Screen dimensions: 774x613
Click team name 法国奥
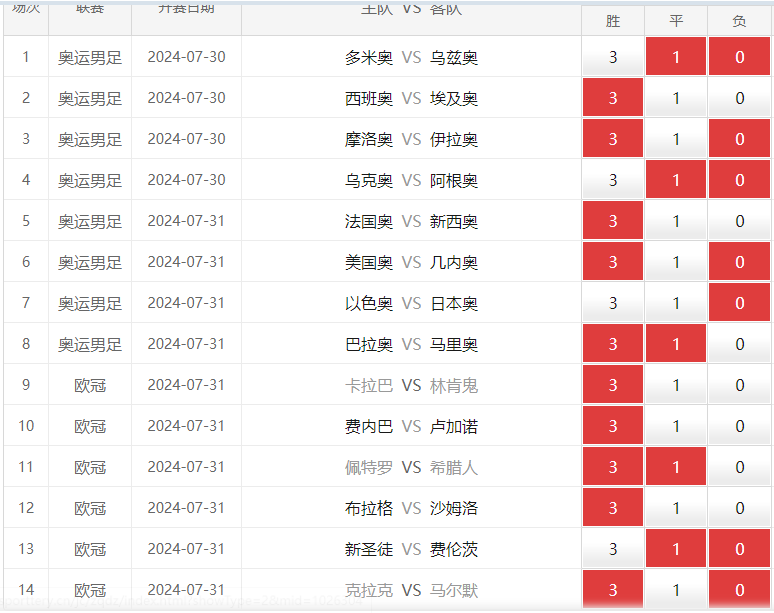[x=369, y=222]
